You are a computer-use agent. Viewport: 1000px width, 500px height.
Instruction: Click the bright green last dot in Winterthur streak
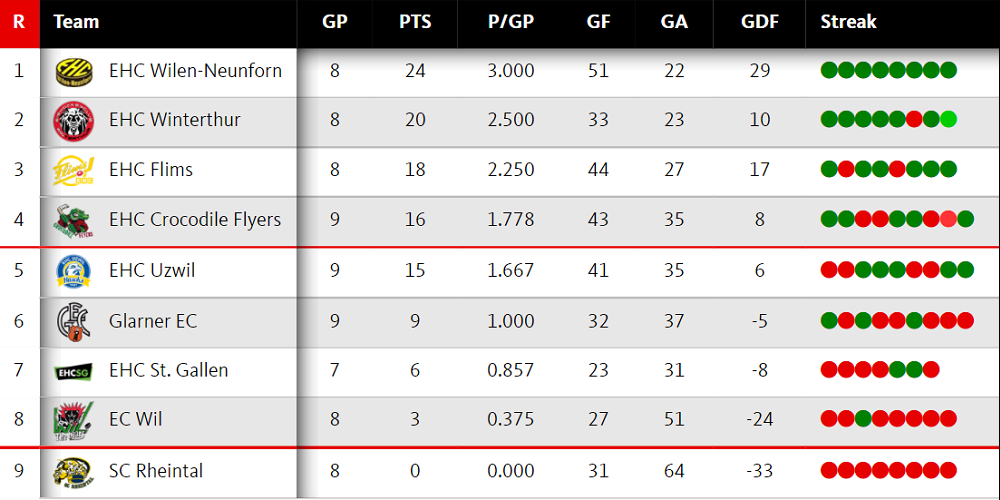[948, 120]
